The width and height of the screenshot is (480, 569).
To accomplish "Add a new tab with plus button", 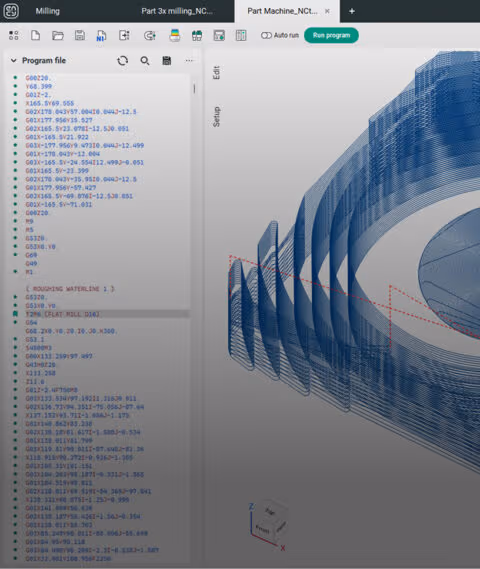I will click(352, 11).
